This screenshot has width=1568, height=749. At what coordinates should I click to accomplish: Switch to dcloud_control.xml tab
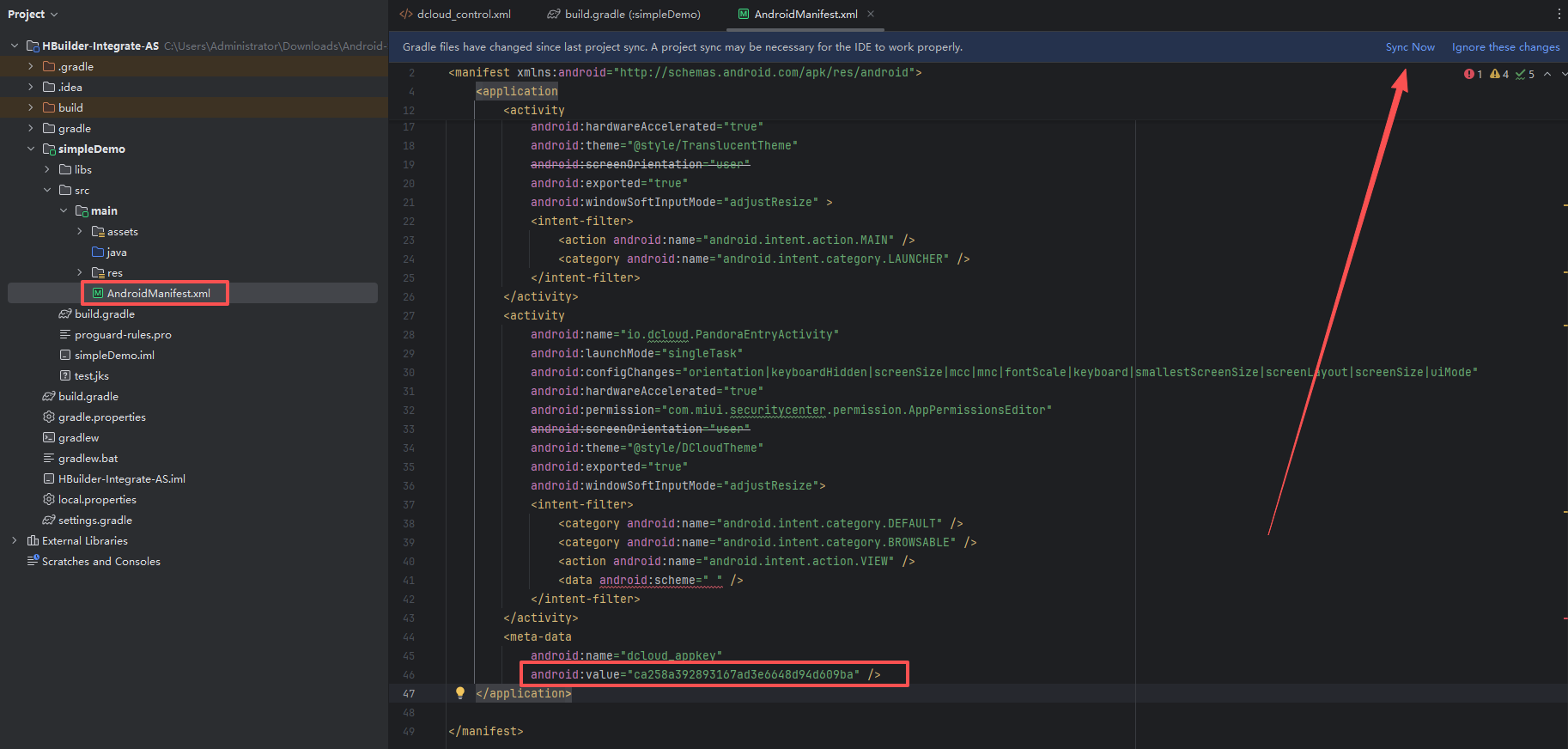[x=455, y=14]
